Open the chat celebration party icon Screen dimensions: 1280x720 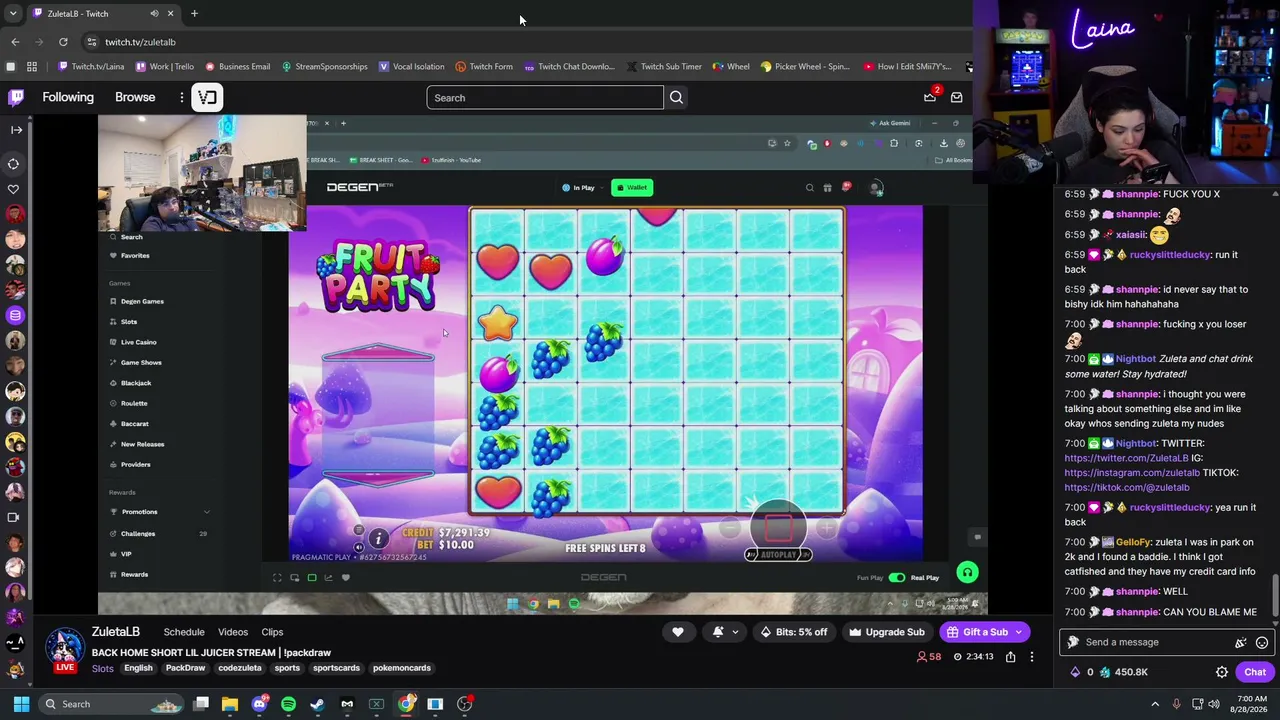1241,642
